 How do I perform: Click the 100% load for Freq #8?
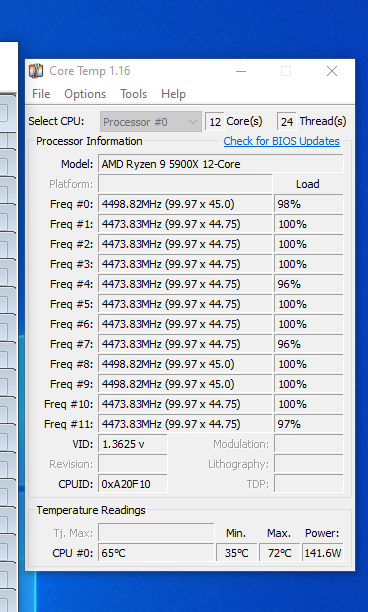[309, 364]
